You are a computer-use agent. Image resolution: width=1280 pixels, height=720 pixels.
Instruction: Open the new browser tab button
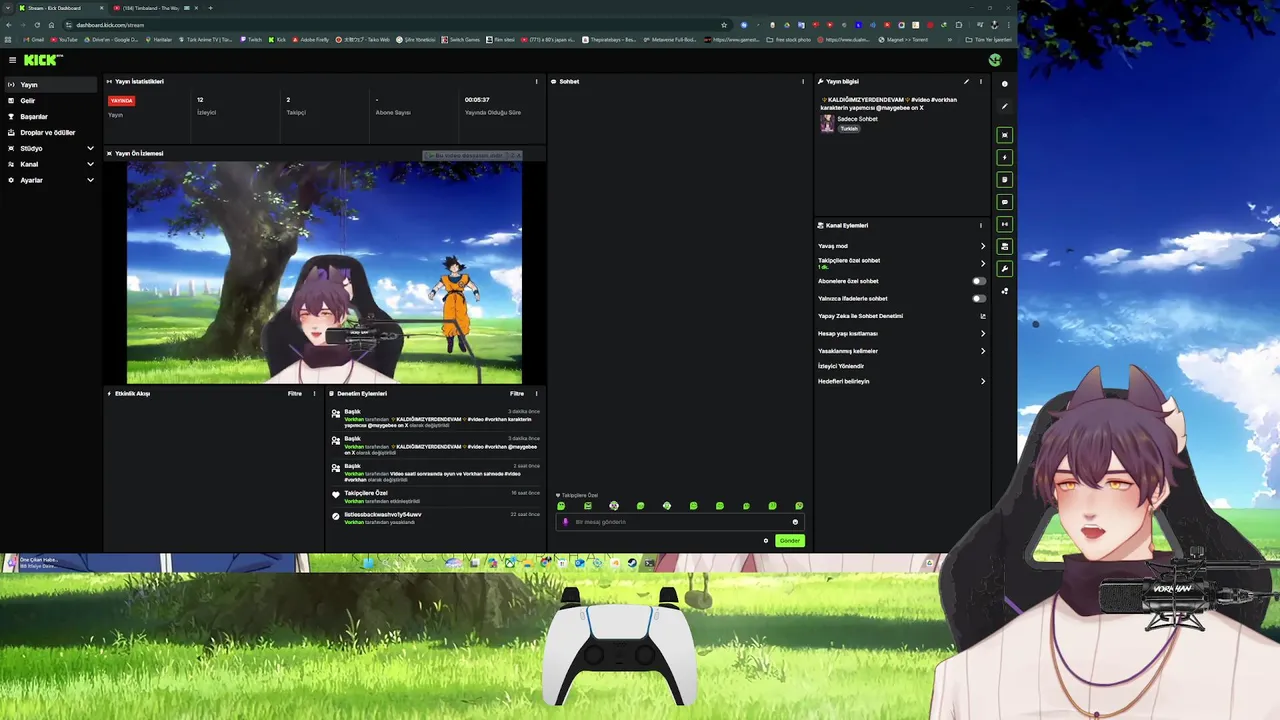click(210, 8)
